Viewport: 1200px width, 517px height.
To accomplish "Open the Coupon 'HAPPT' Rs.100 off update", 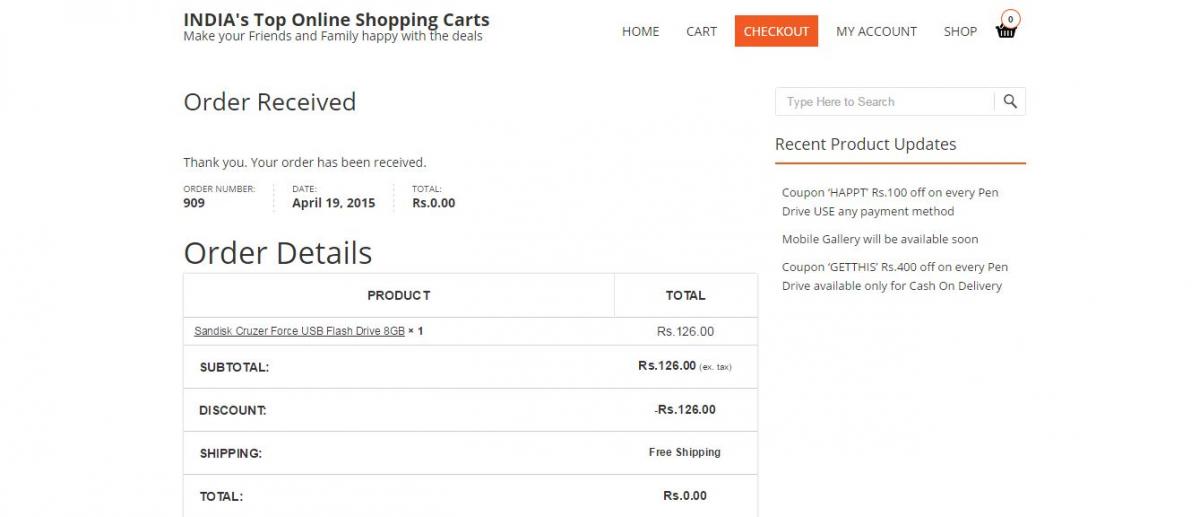I will 890,202.
